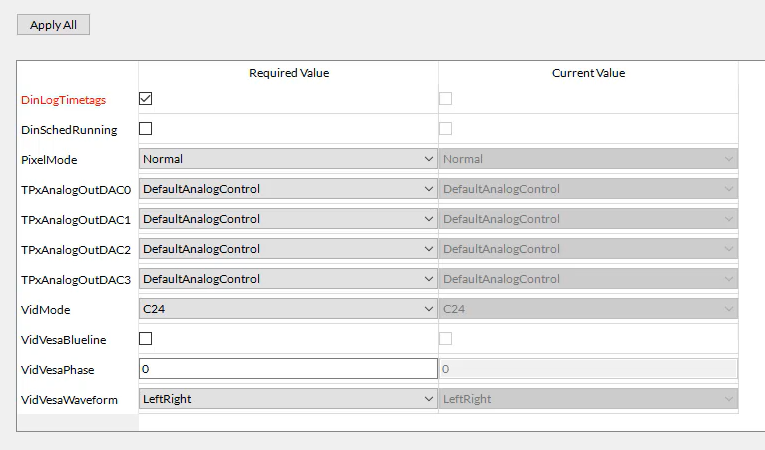The height and width of the screenshot is (450, 765).
Task: Click the current value VidVesaPhase field
Action: click(588, 369)
